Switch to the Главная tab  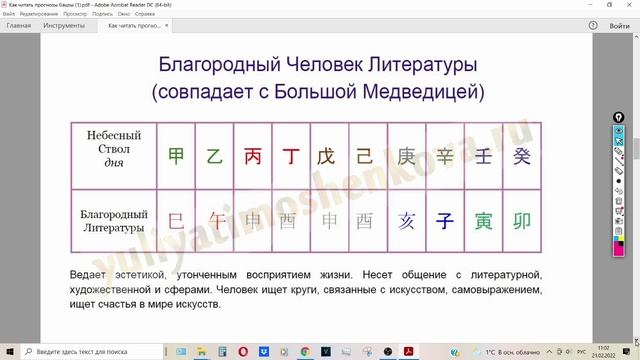click(19, 26)
